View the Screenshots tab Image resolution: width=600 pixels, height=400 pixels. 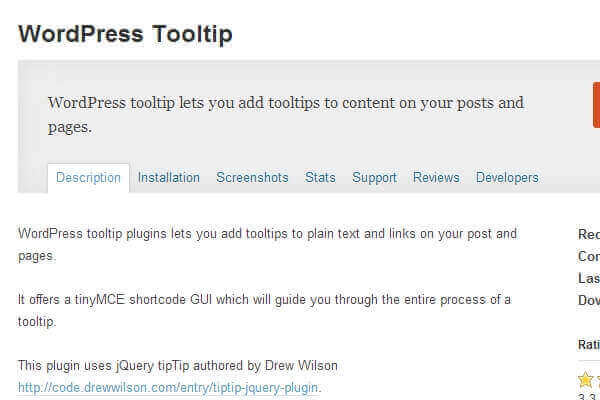pyautogui.click(x=252, y=178)
